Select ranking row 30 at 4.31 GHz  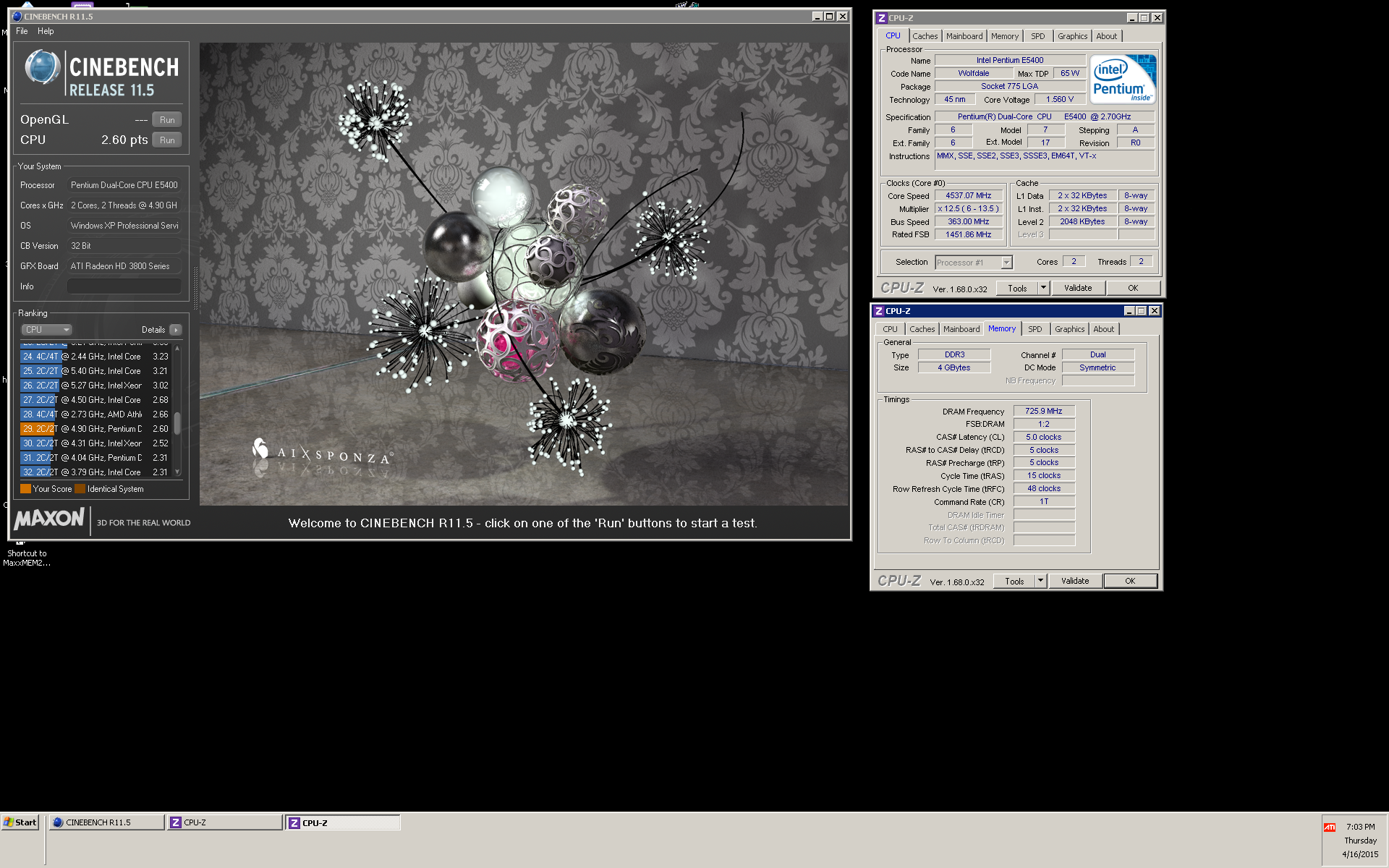pos(95,443)
